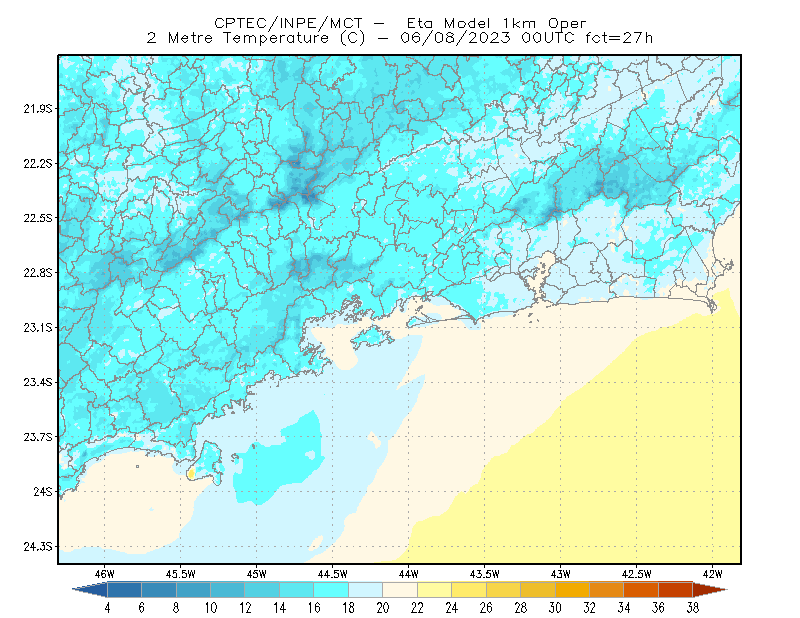Click the dark red 36-38 legend swatch
The image size is (800, 618).
pos(676,590)
